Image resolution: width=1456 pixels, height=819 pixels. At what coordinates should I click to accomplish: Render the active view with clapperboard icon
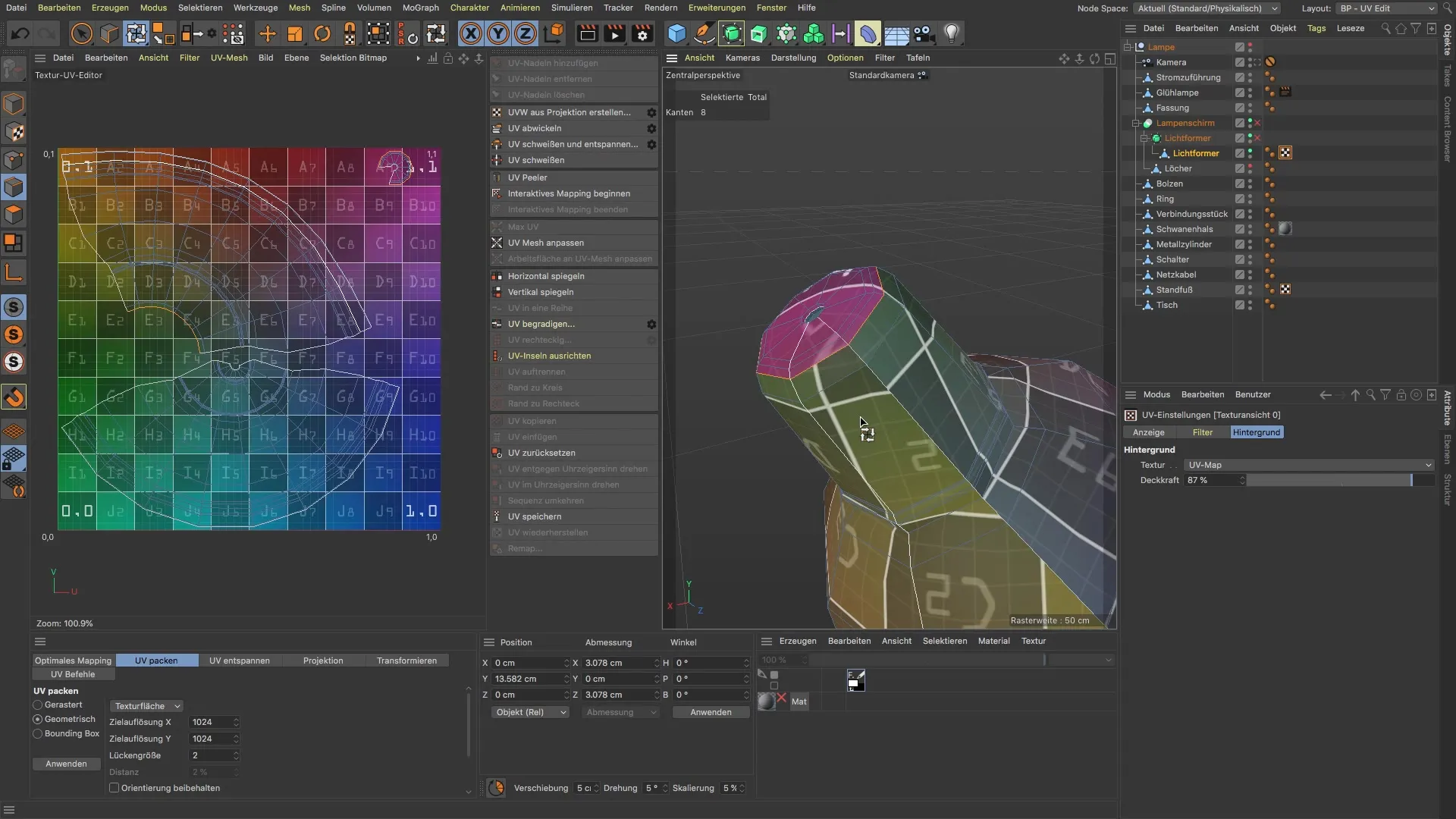coord(587,33)
